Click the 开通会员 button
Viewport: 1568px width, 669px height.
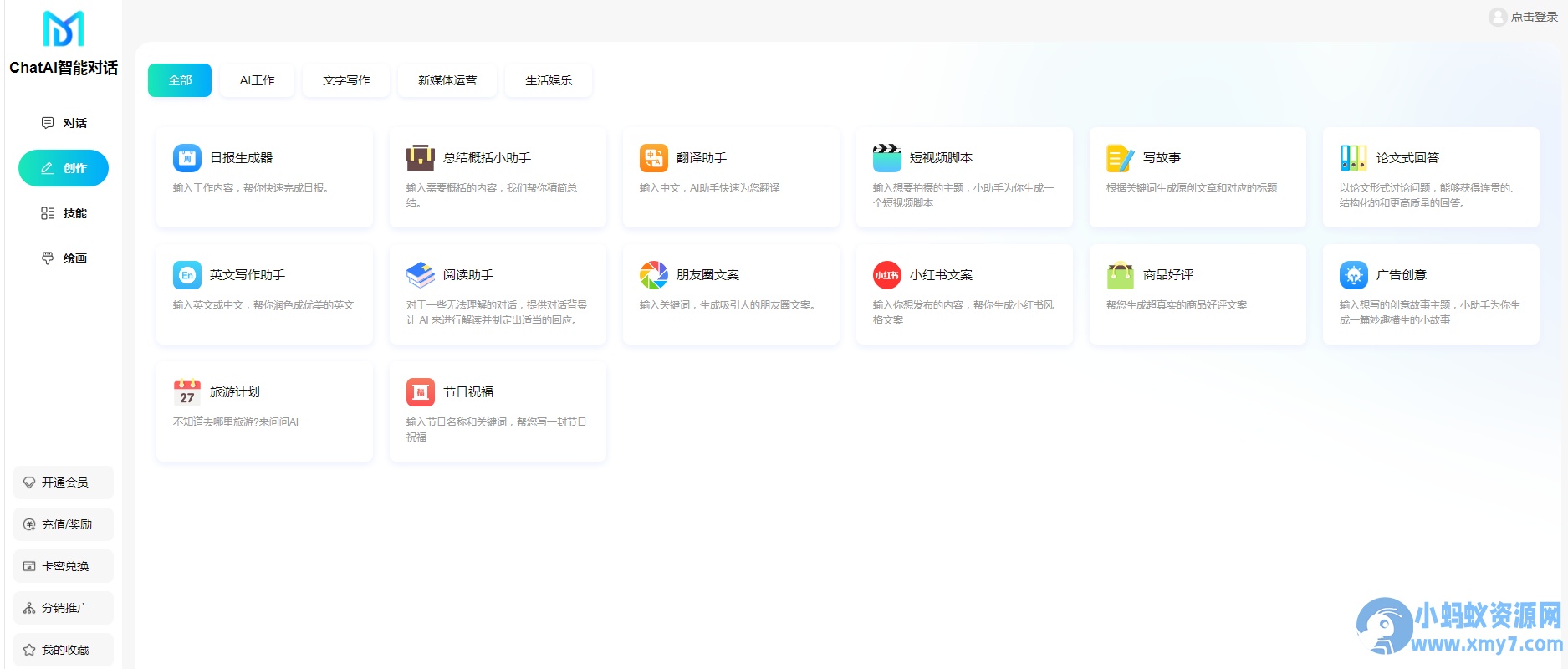64,483
